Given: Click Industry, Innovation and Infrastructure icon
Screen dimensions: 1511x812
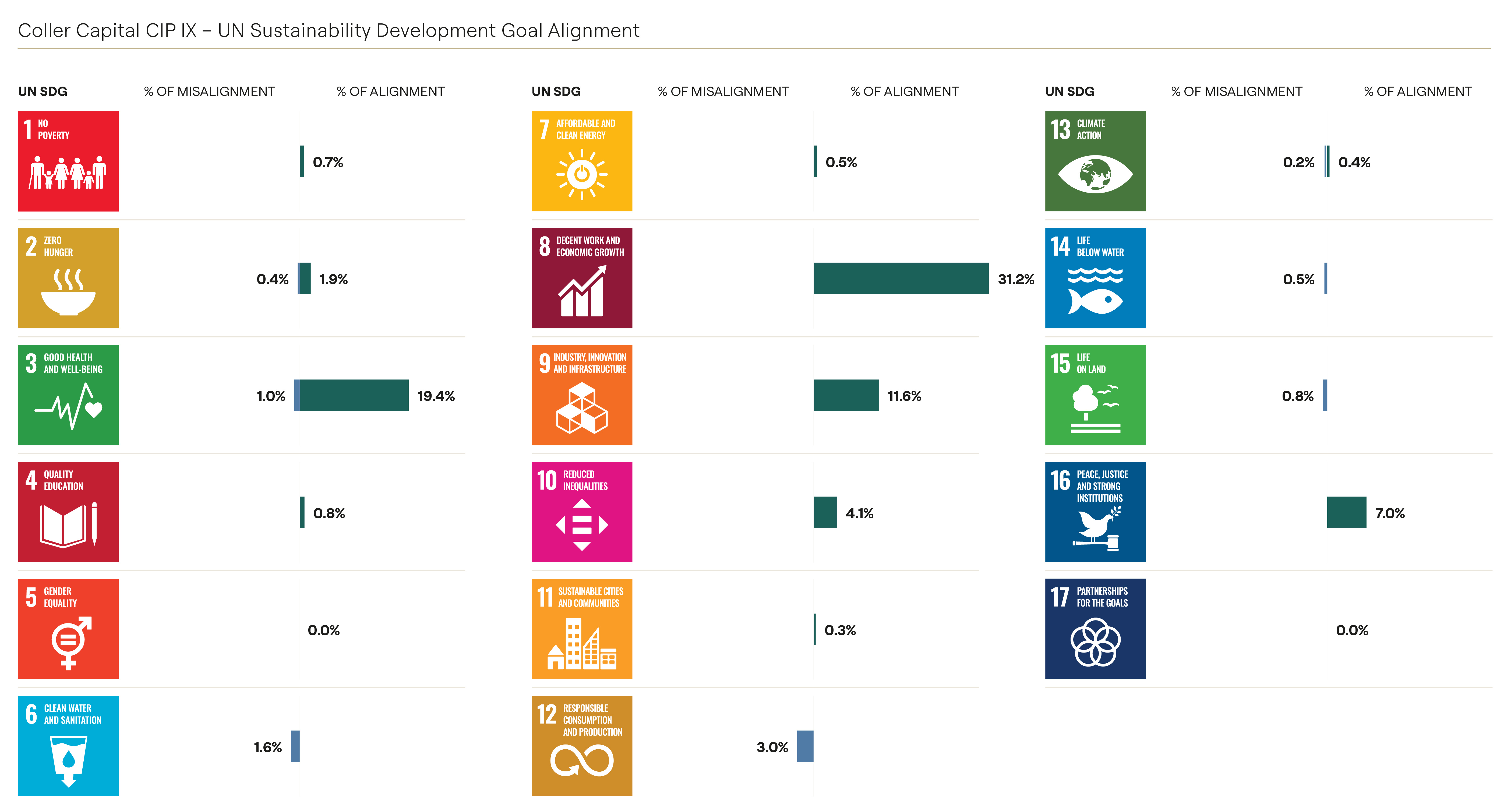Looking at the screenshot, I should click(581, 395).
